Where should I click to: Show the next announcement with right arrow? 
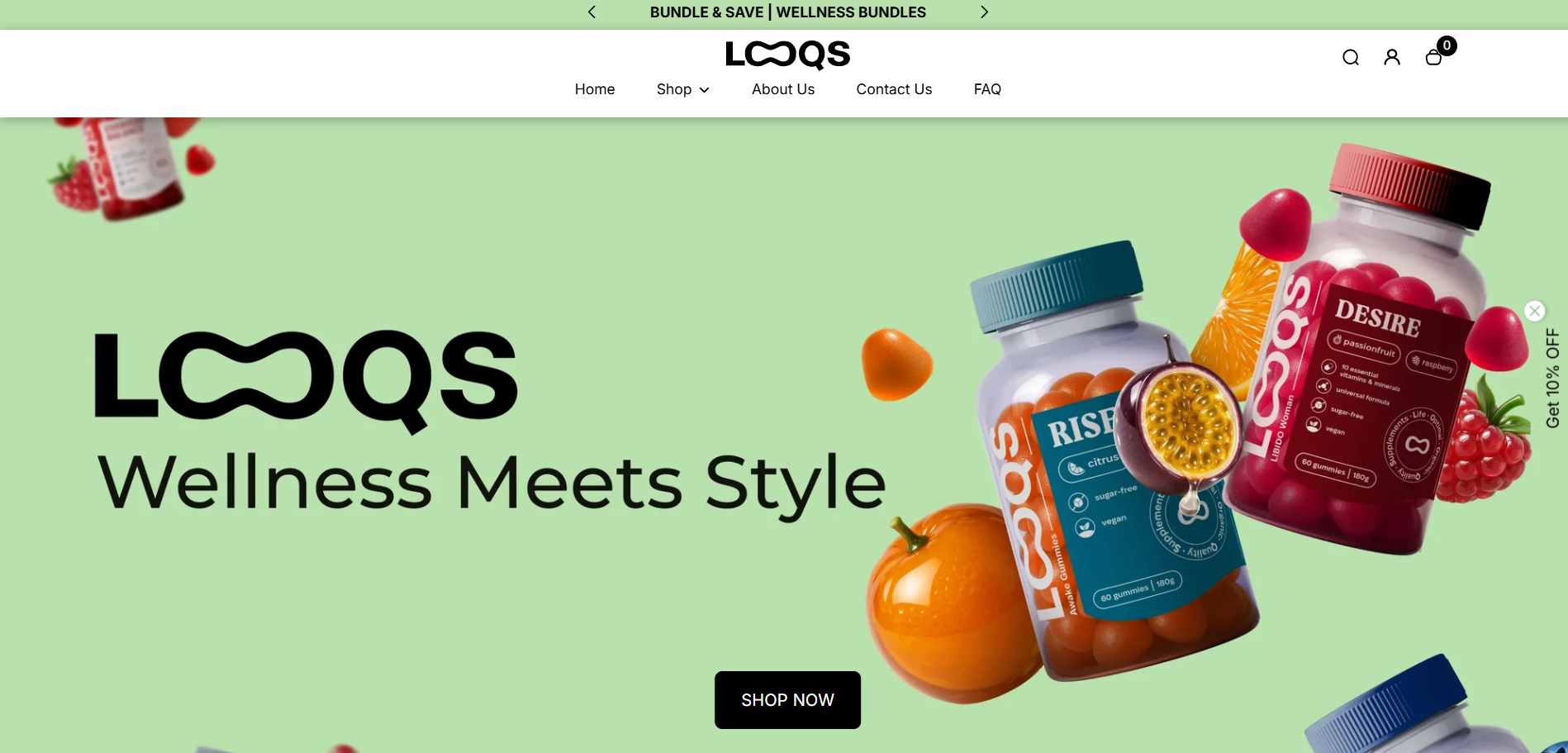pyautogui.click(x=984, y=12)
